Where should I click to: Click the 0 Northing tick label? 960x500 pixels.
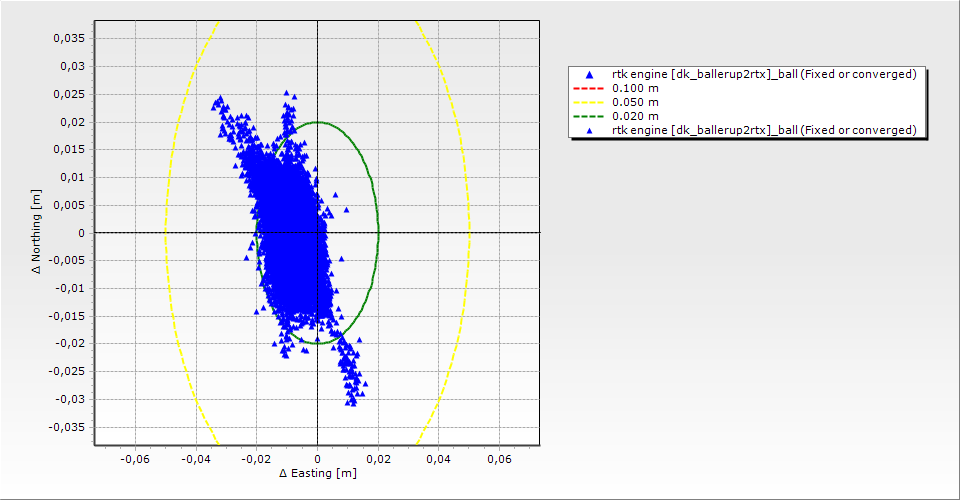[x=81, y=233]
